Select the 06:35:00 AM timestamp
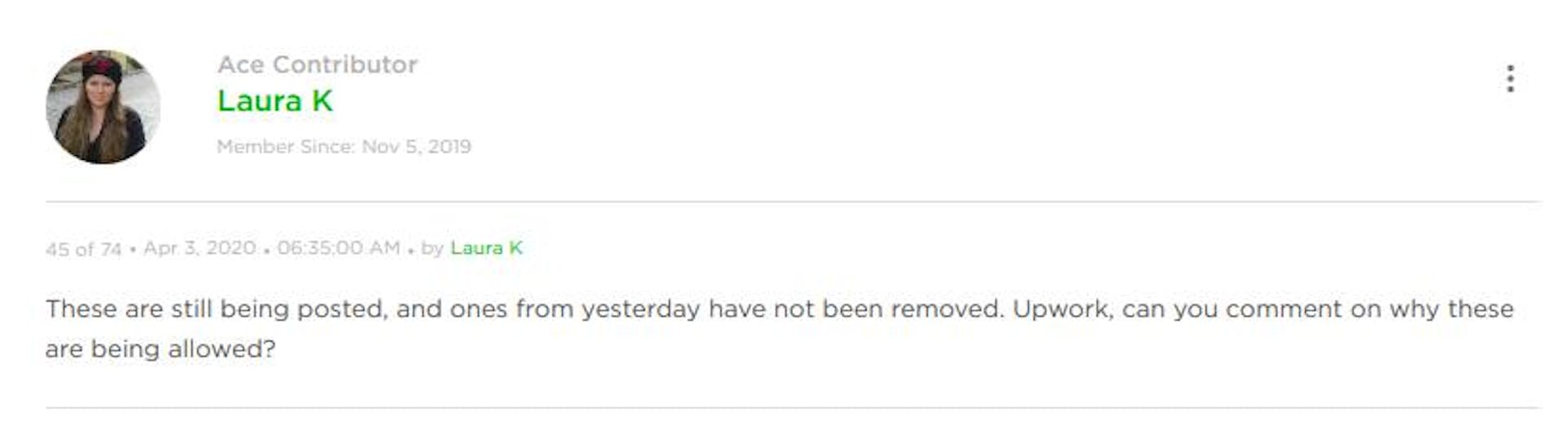The height and width of the screenshot is (426, 1568). [x=339, y=248]
